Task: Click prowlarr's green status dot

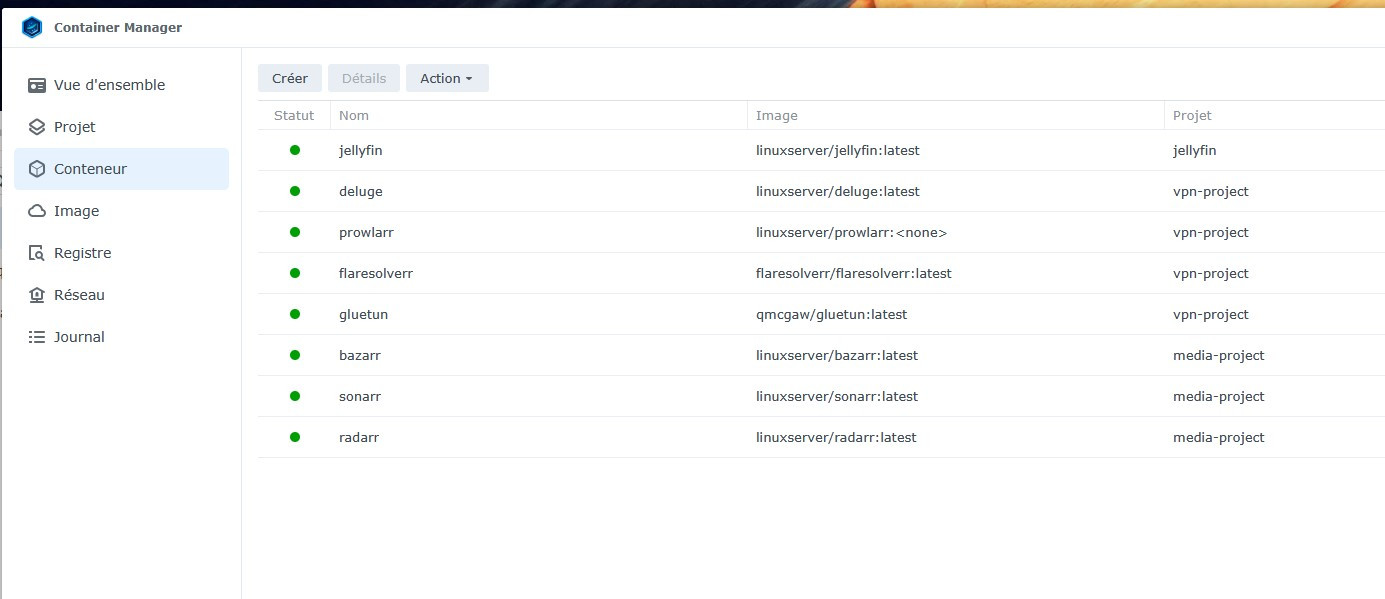Action: [x=295, y=232]
